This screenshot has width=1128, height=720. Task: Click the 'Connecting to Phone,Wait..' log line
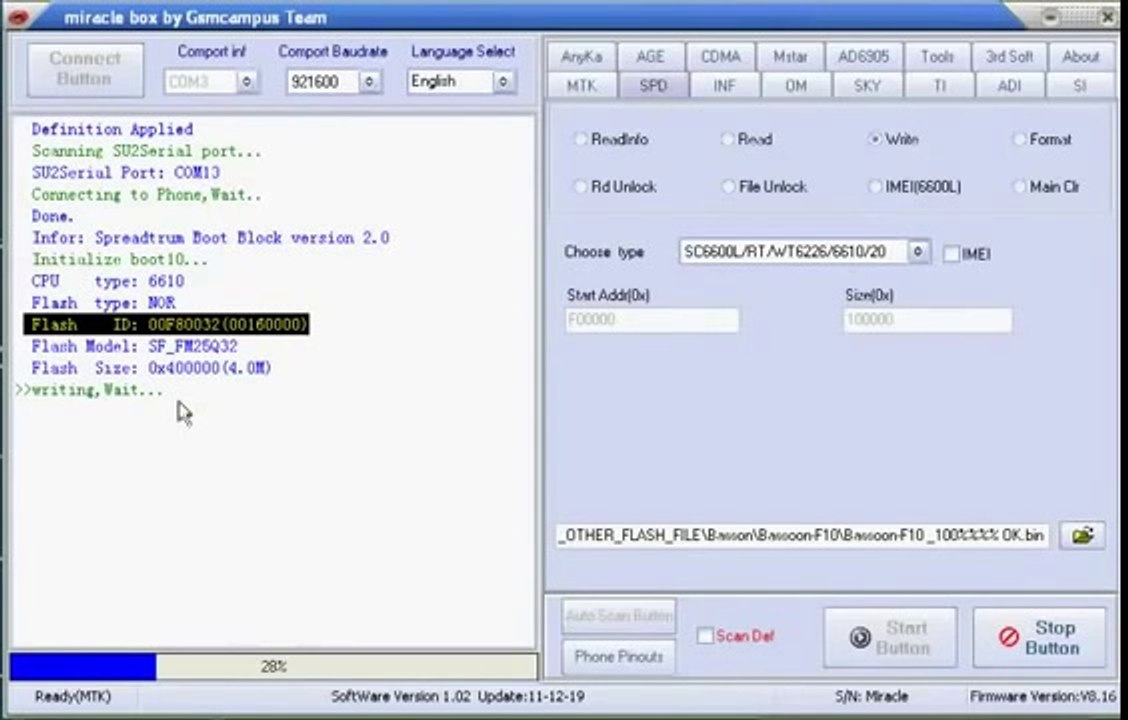coord(146,195)
